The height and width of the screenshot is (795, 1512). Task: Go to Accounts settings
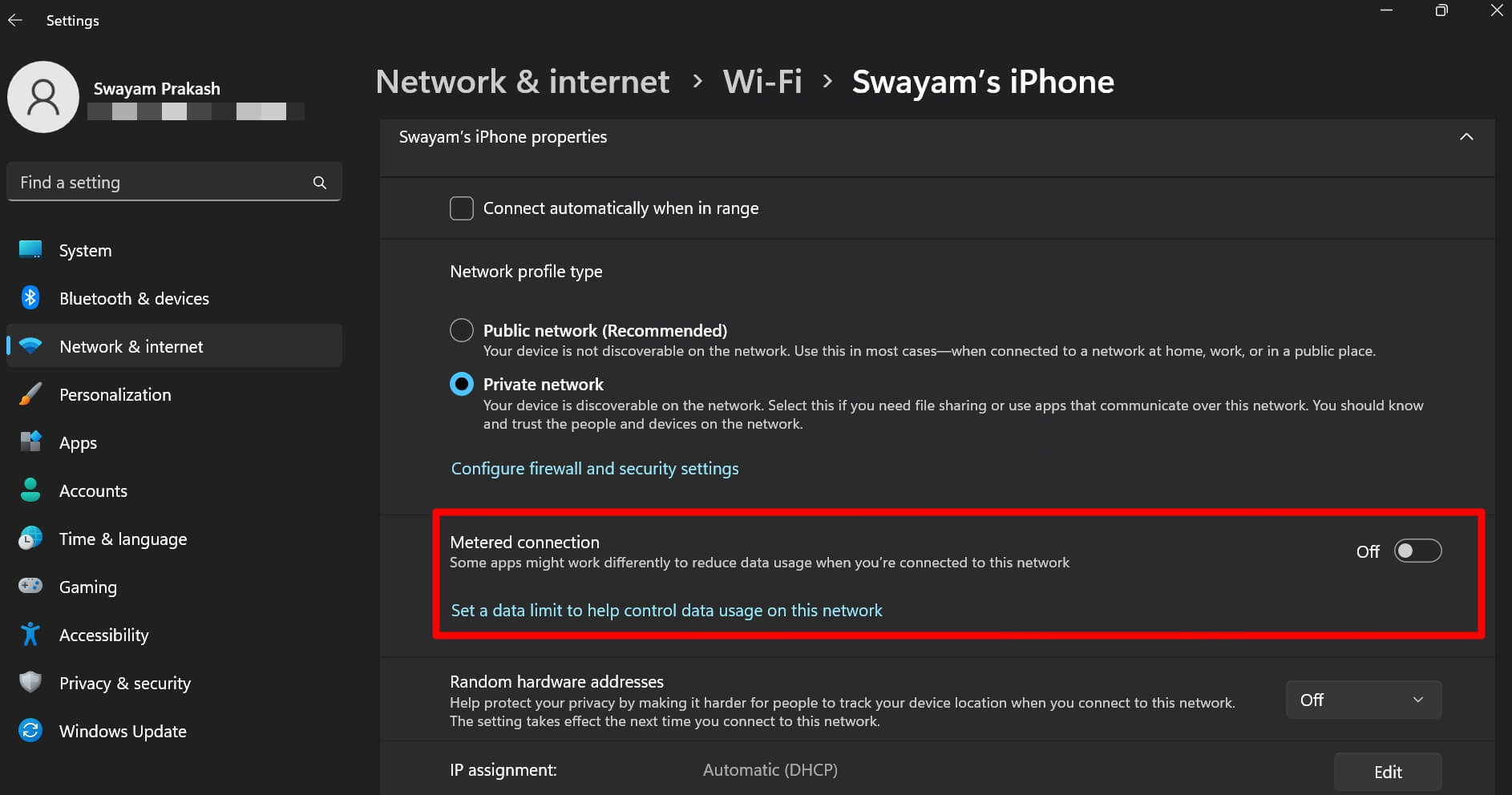pos(92,490)
